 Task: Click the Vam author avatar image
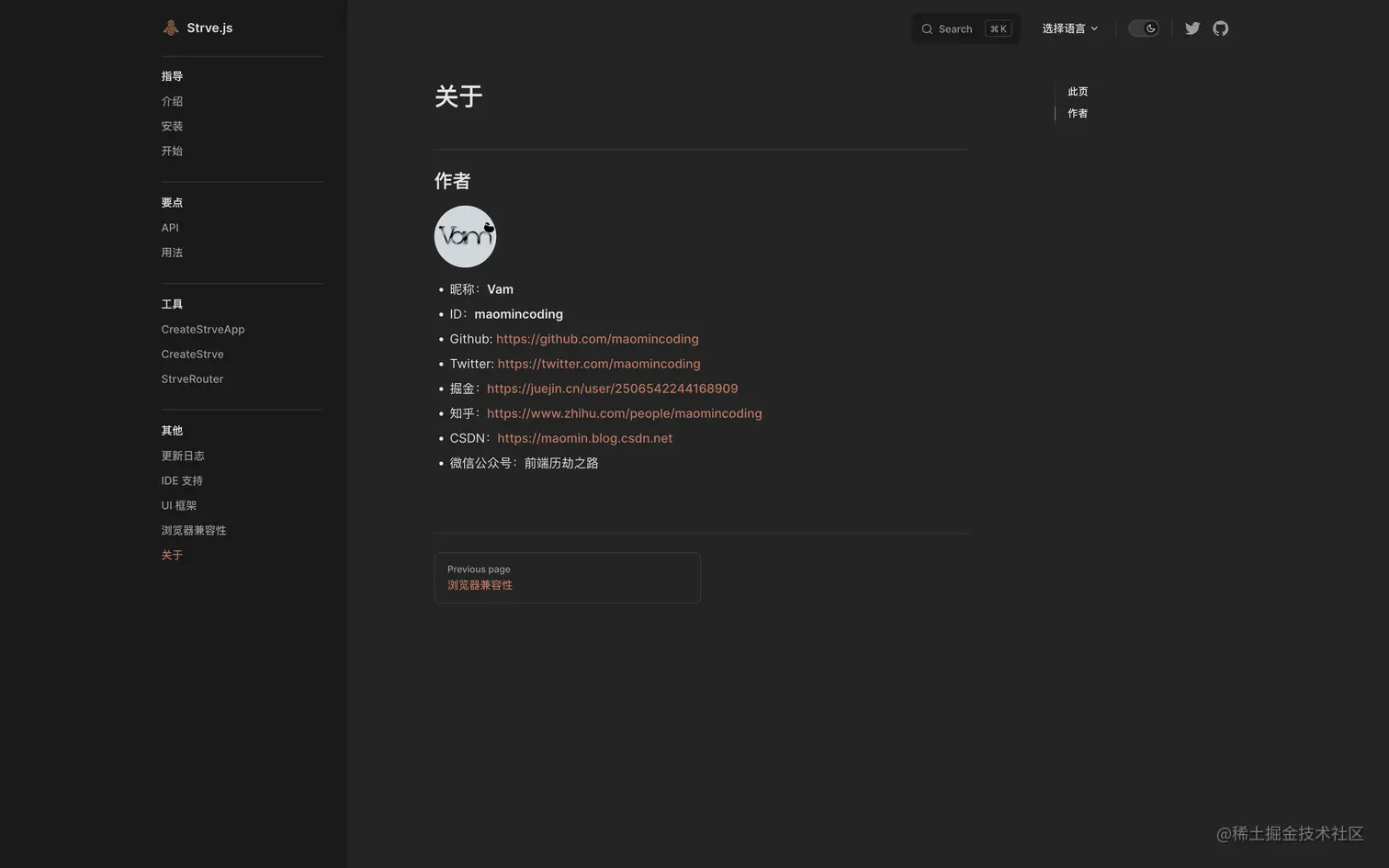465,236
